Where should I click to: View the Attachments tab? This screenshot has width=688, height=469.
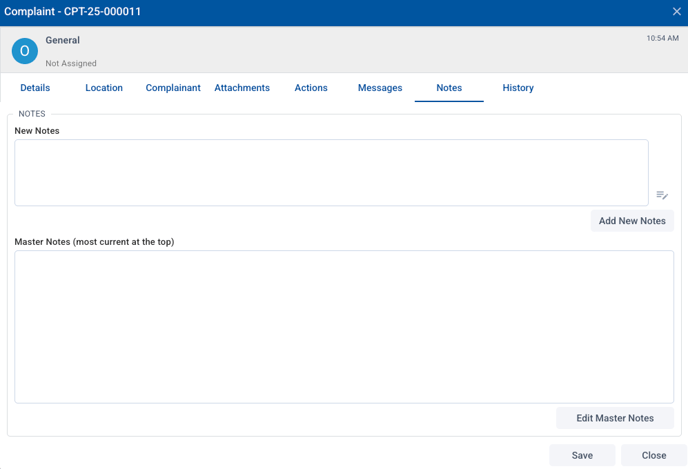[x=242, y=88]
